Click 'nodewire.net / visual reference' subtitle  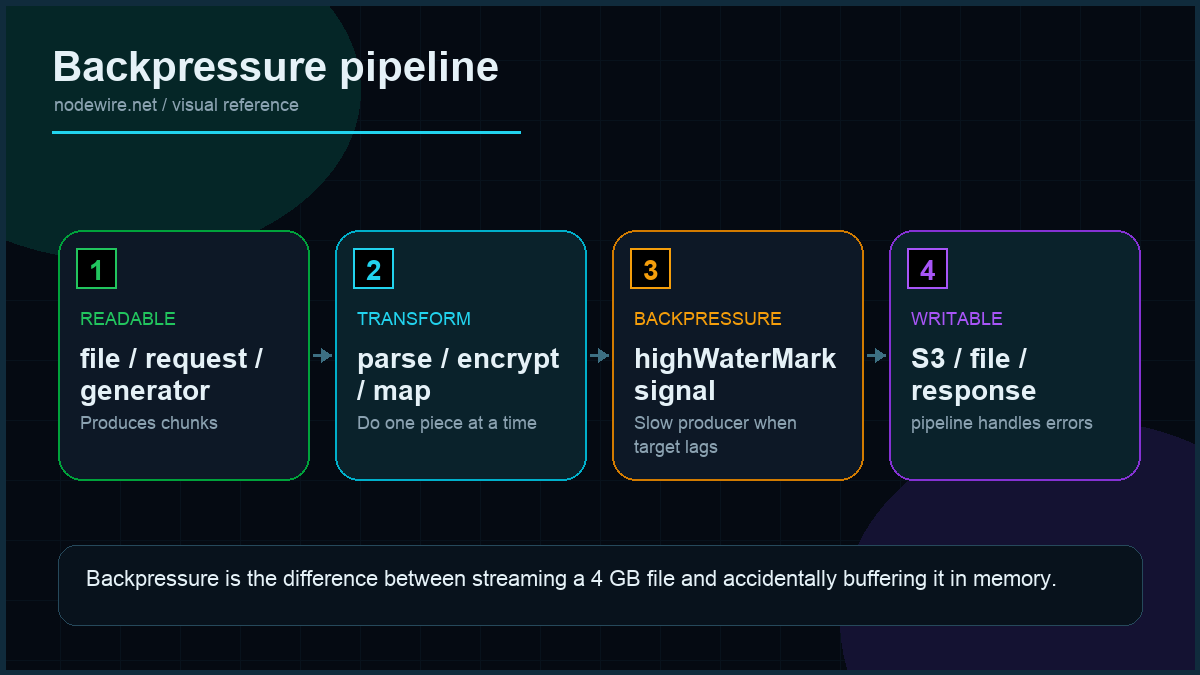[x=176, y=105]
